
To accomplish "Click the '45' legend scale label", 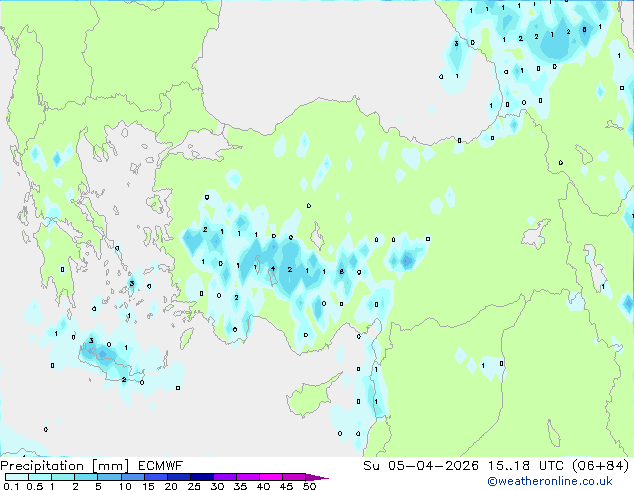I will [286, 486].
